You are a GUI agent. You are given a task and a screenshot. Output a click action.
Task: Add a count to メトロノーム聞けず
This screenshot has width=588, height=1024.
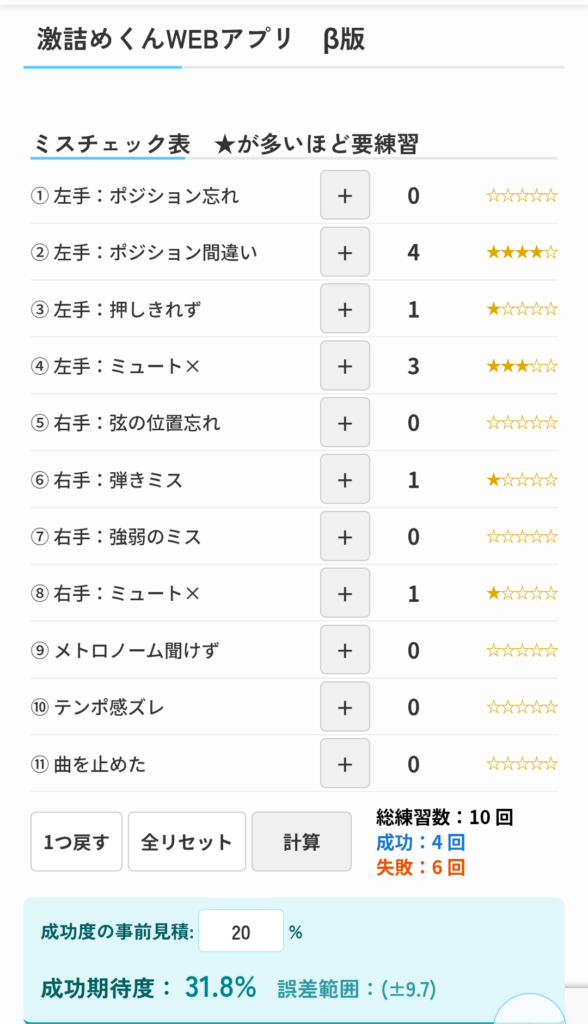point(345,650)
